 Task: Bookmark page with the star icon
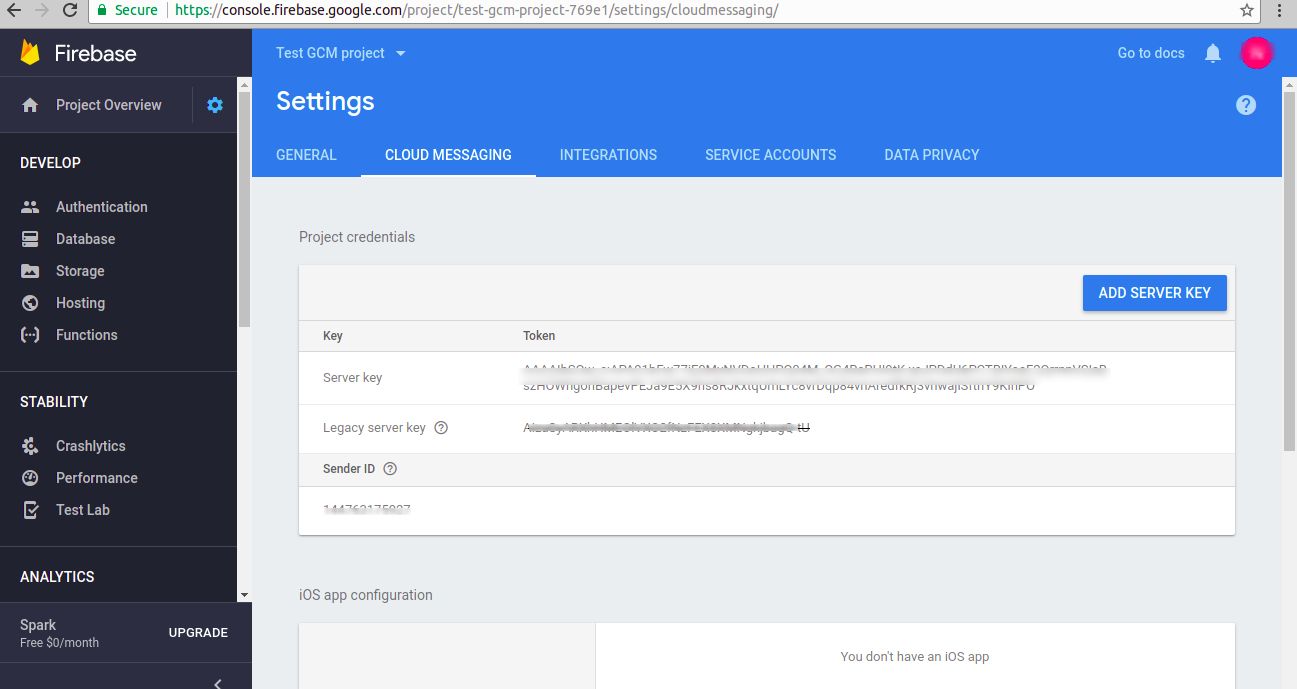point(1247,10)
